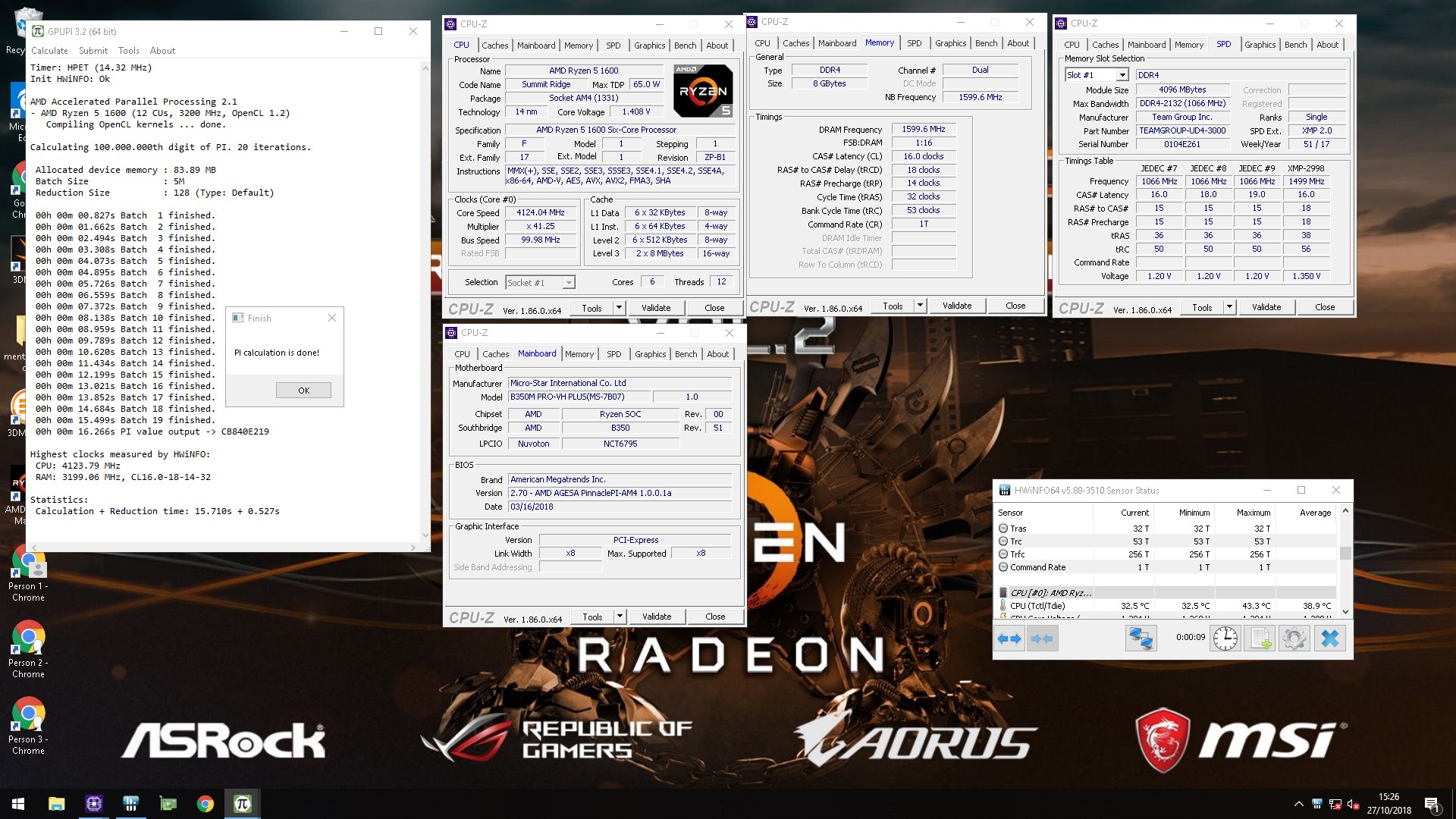Expand Tools arrow in CPU-Z SPD window

pos(1229,307)
